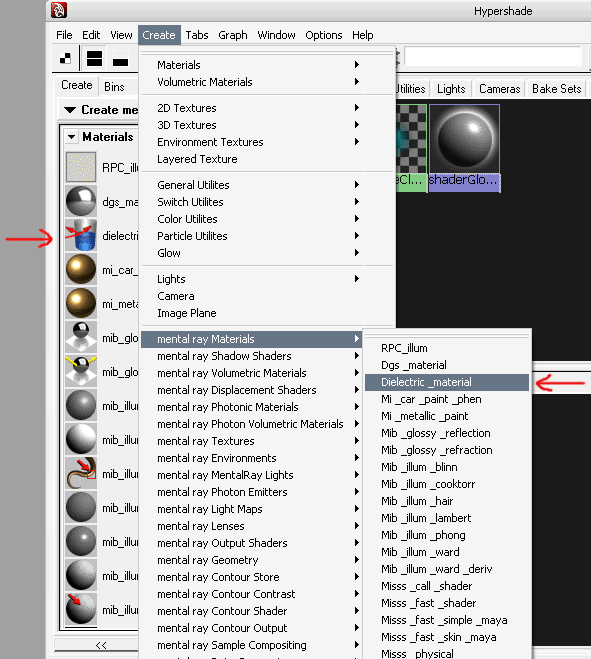Image resolution: width=591 pixels, height=659 pixels.
Task: Select RPC_illum from mental ray Materials submenu
Action: [446, 348]
